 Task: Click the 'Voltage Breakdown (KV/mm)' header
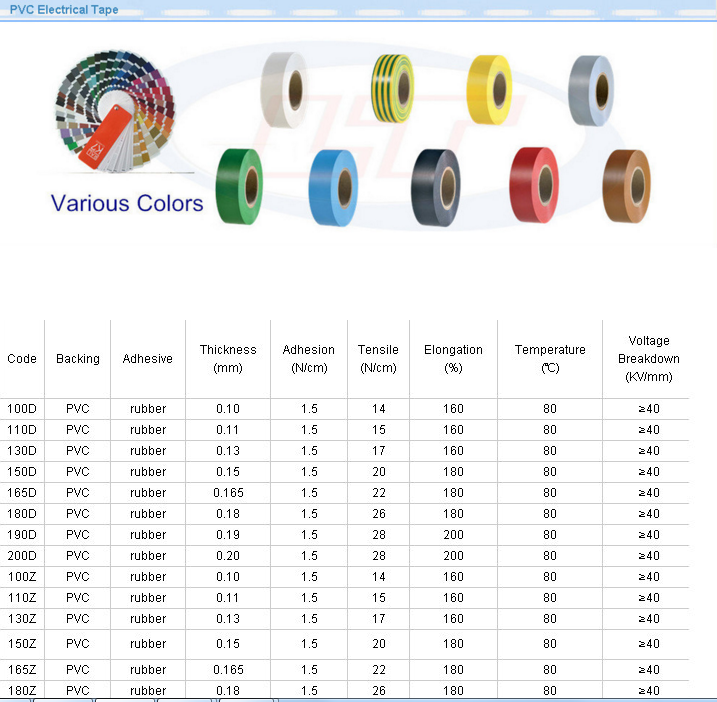[x=648, y=359]
